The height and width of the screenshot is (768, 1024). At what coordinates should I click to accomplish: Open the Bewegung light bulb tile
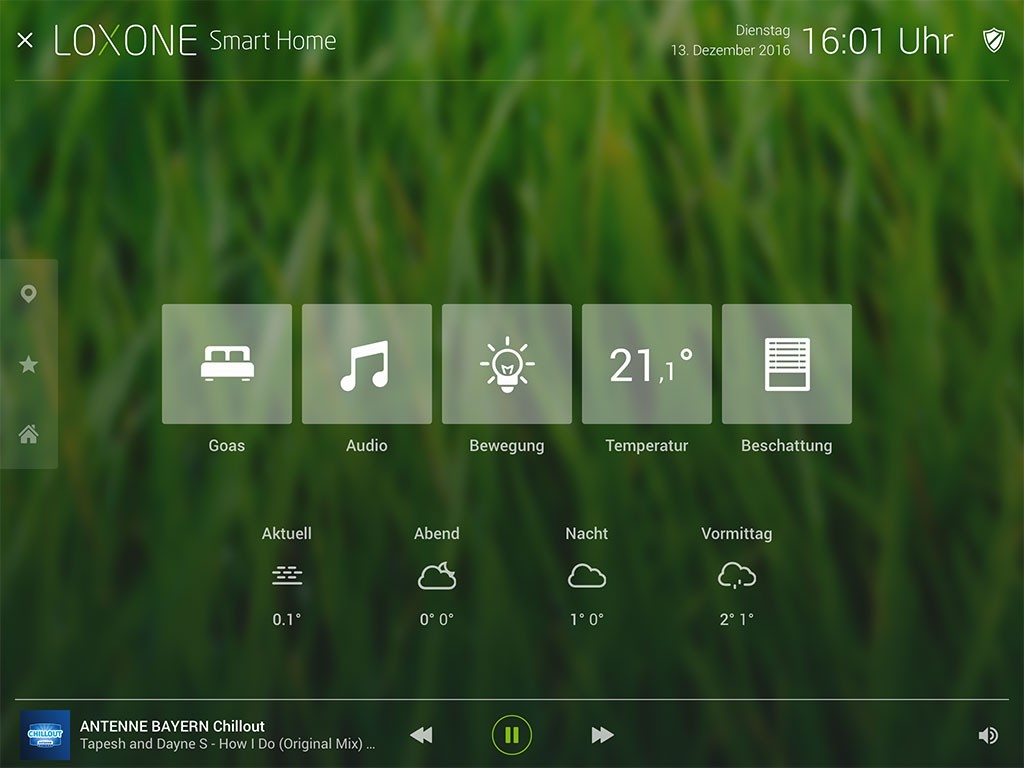click(507, 364)
